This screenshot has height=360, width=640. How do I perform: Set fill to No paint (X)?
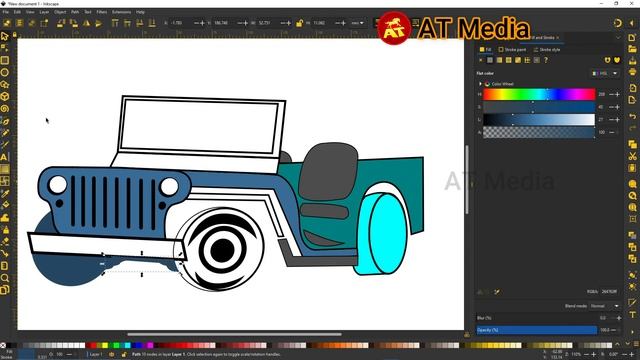click(480, 60)
